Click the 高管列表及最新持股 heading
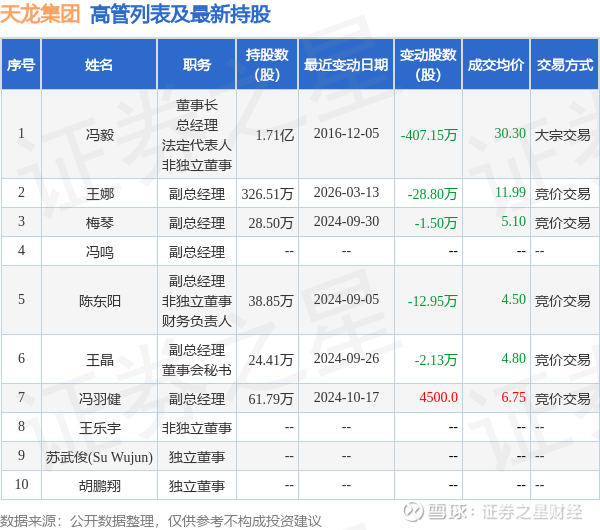 (181, 14)
